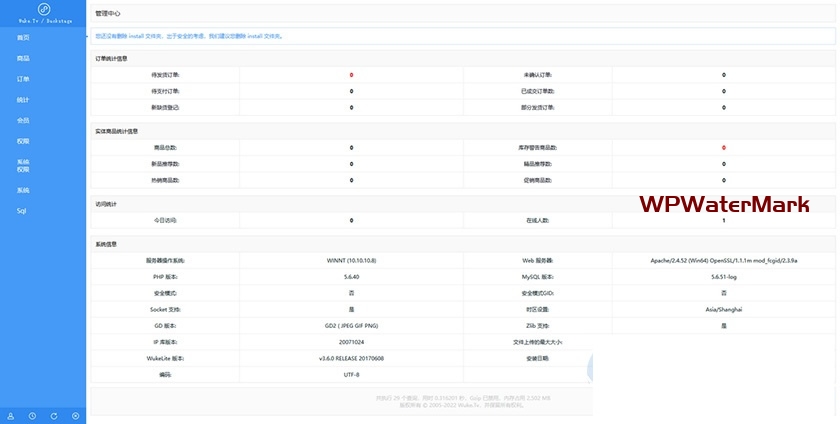The height and width of the screenshot is (424, 840).
Task: Open 系统权限 in the sidebar
Action: pos(23,165)
